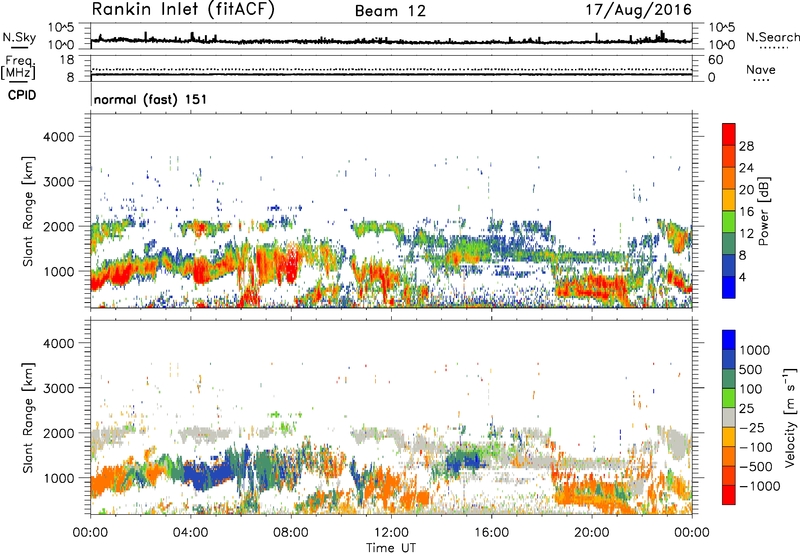
Task: Click the '2000' tick on the velocity plot axis
Action: pyautogui.click(x=58, y=433)
